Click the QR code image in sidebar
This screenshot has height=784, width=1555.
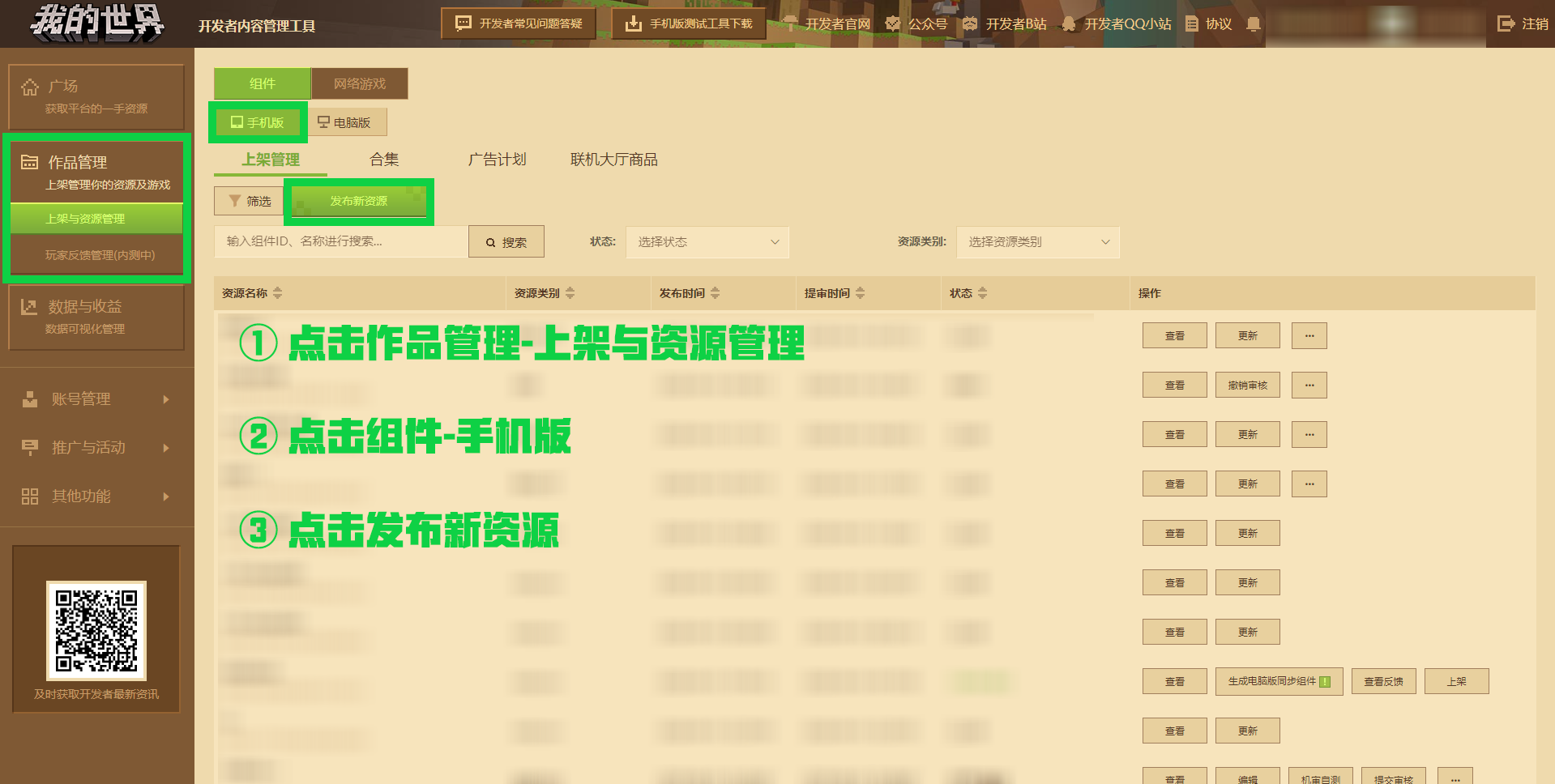point(96,630)
